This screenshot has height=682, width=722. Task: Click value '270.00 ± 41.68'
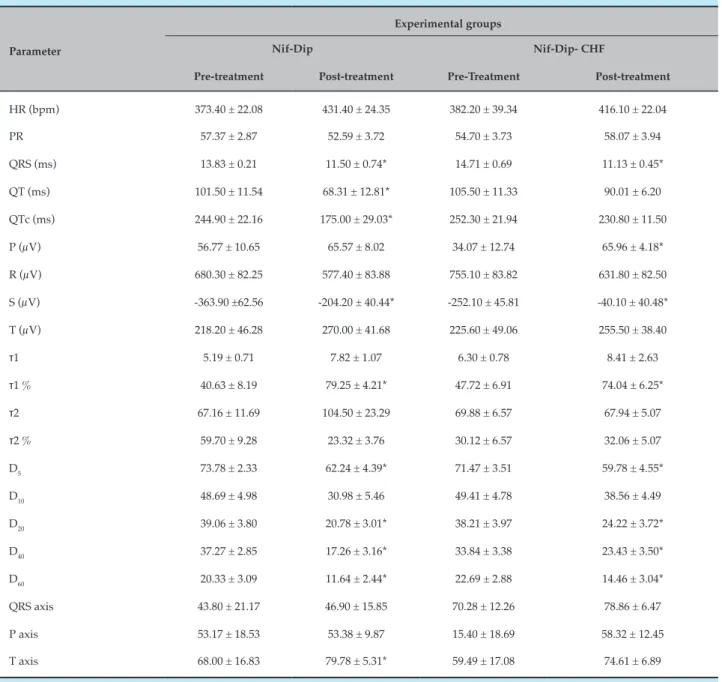pyautogui.click(x=356, y=330)
